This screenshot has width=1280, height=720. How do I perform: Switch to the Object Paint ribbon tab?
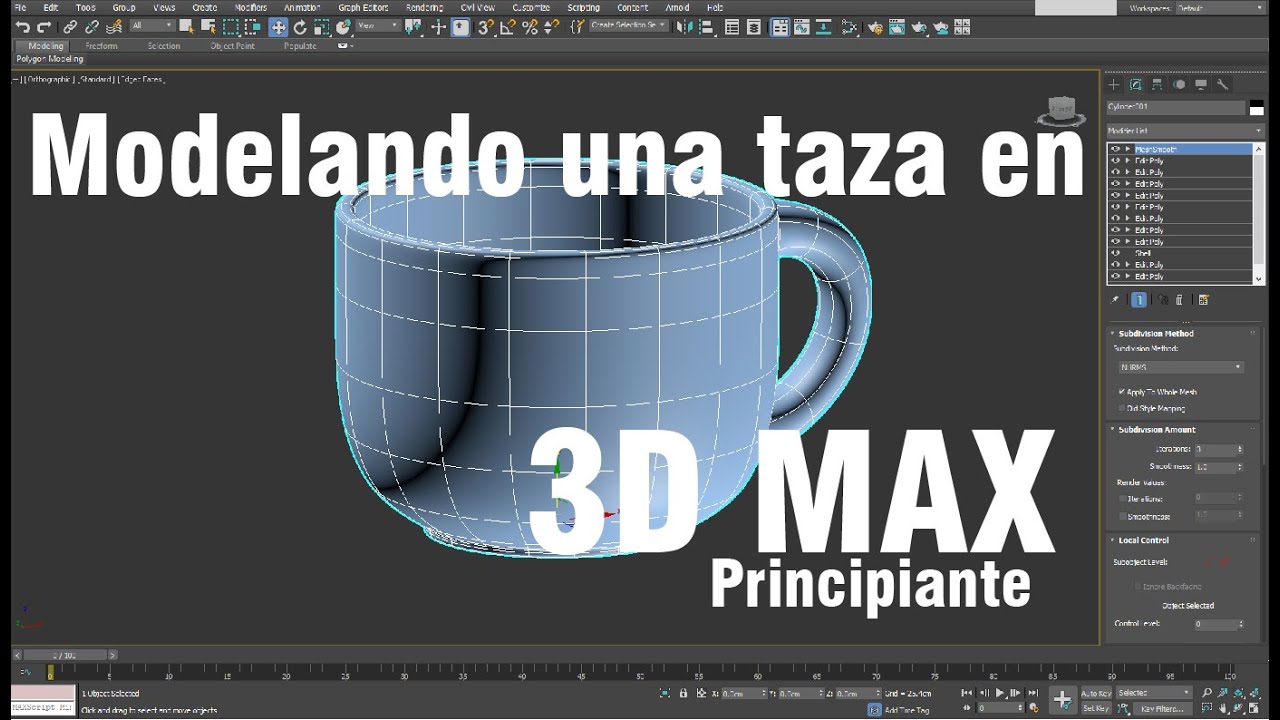232,46
